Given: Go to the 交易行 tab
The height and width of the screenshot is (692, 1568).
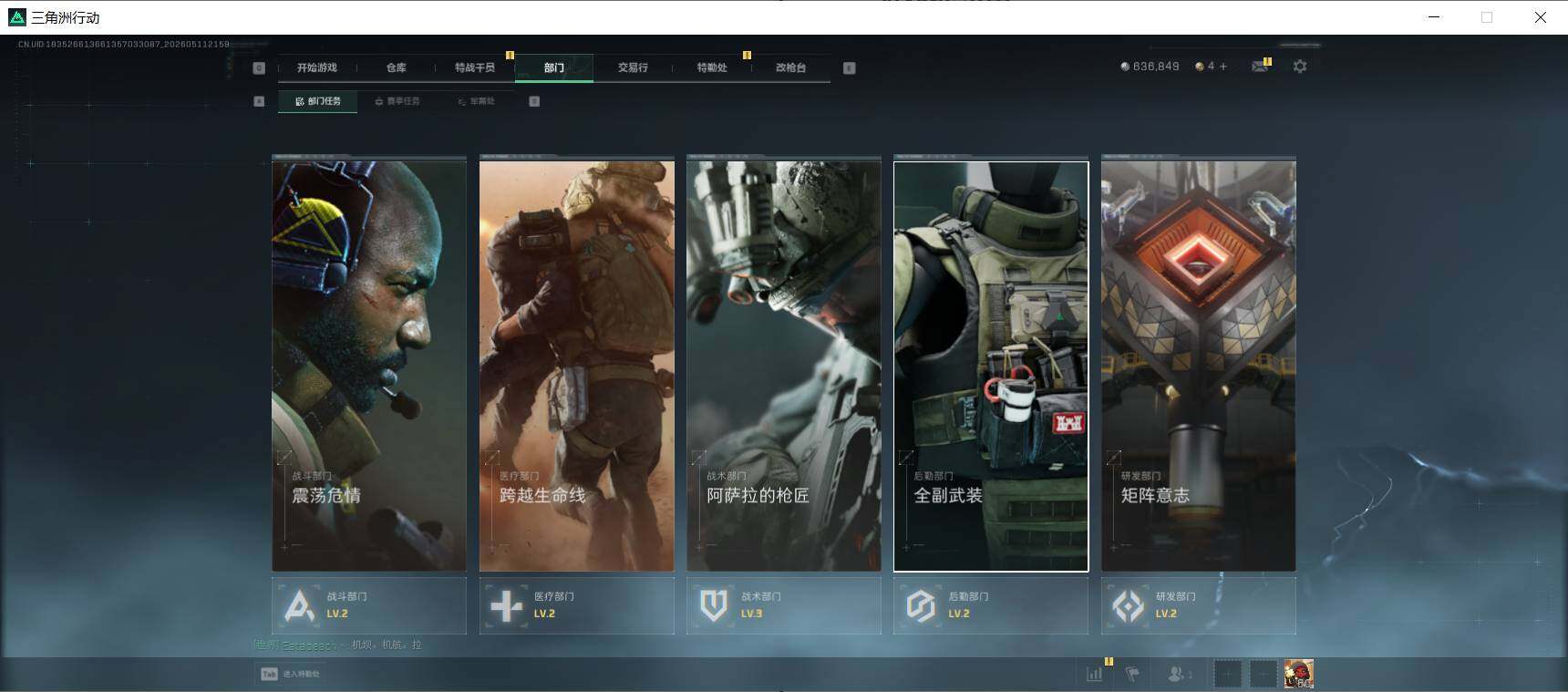Looking at the screenshot, I should click(x=633, y=67).
